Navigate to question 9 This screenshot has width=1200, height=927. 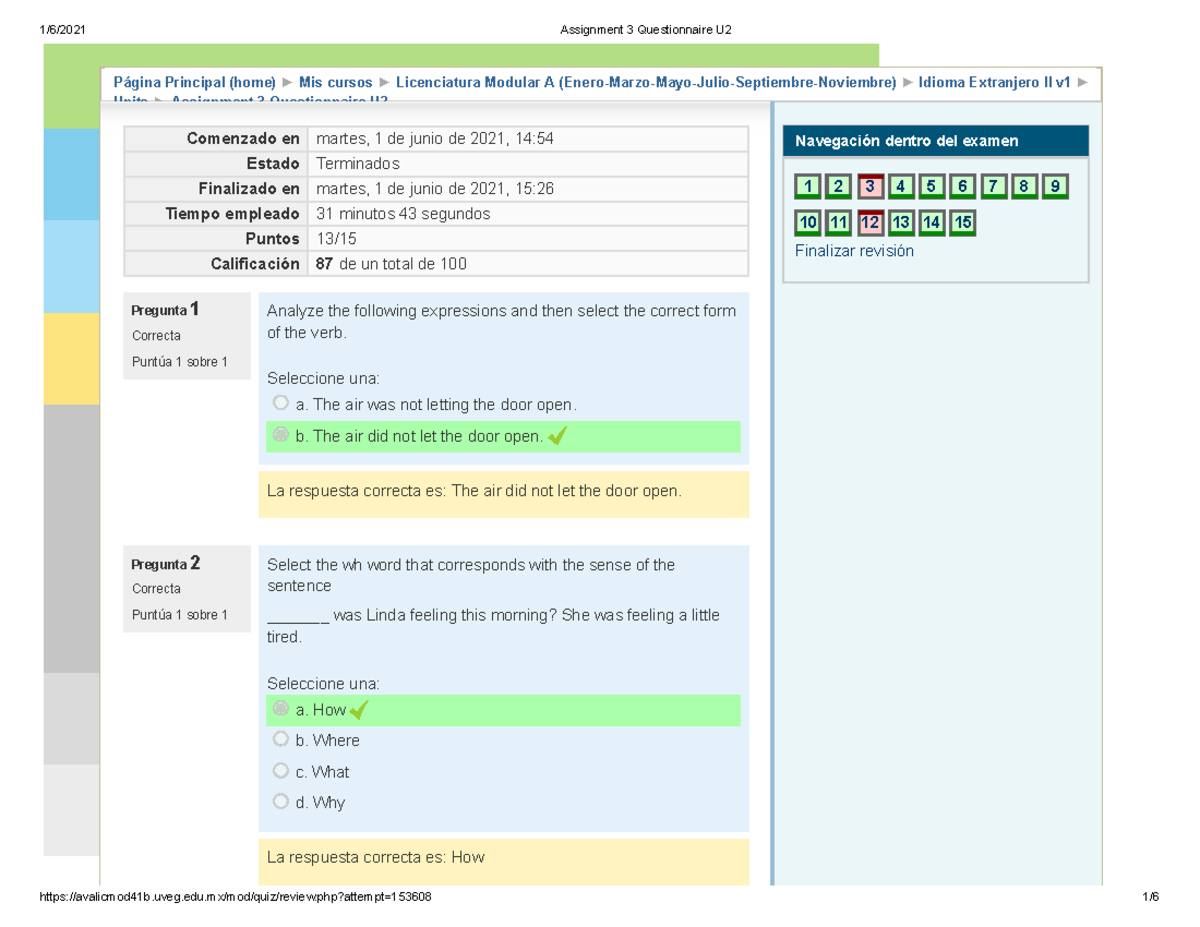[1054, 186]
